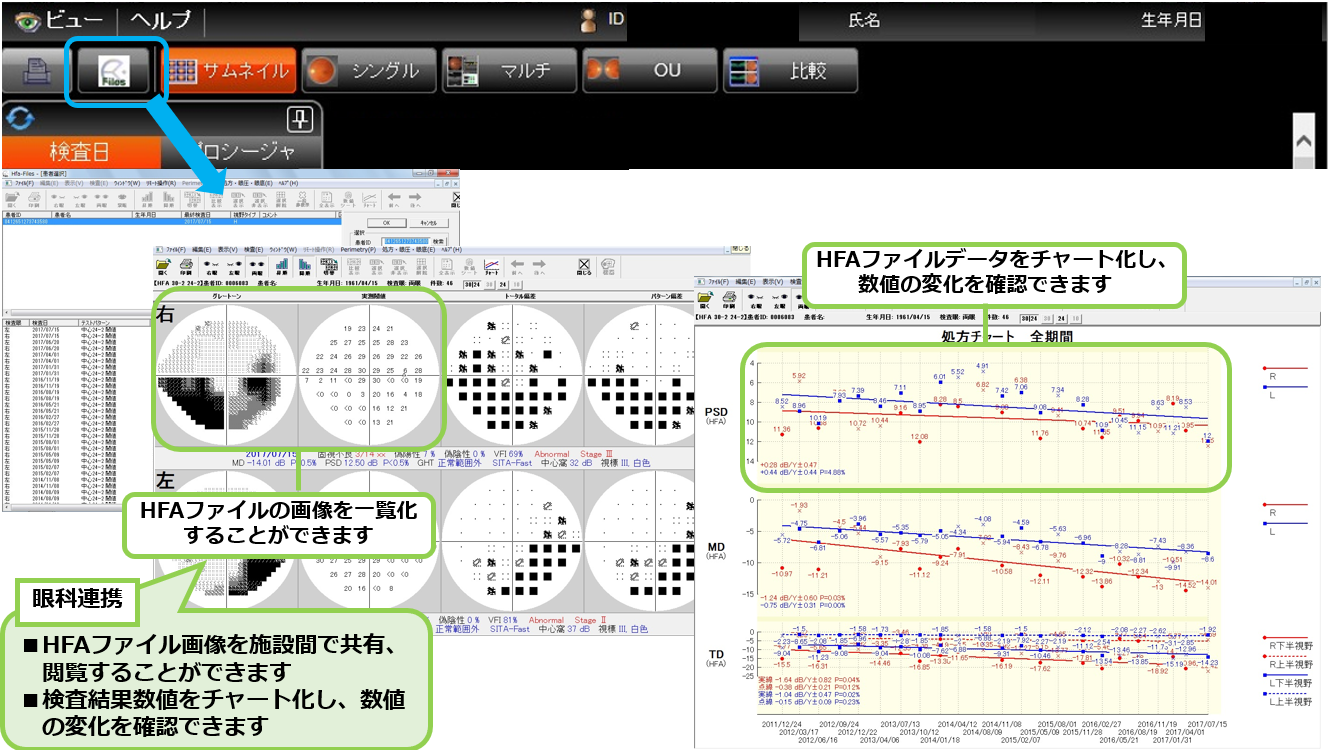1332x750 pixels.
Task: Select 左眼 eye icon in image list window
Action: pos(233,266)
